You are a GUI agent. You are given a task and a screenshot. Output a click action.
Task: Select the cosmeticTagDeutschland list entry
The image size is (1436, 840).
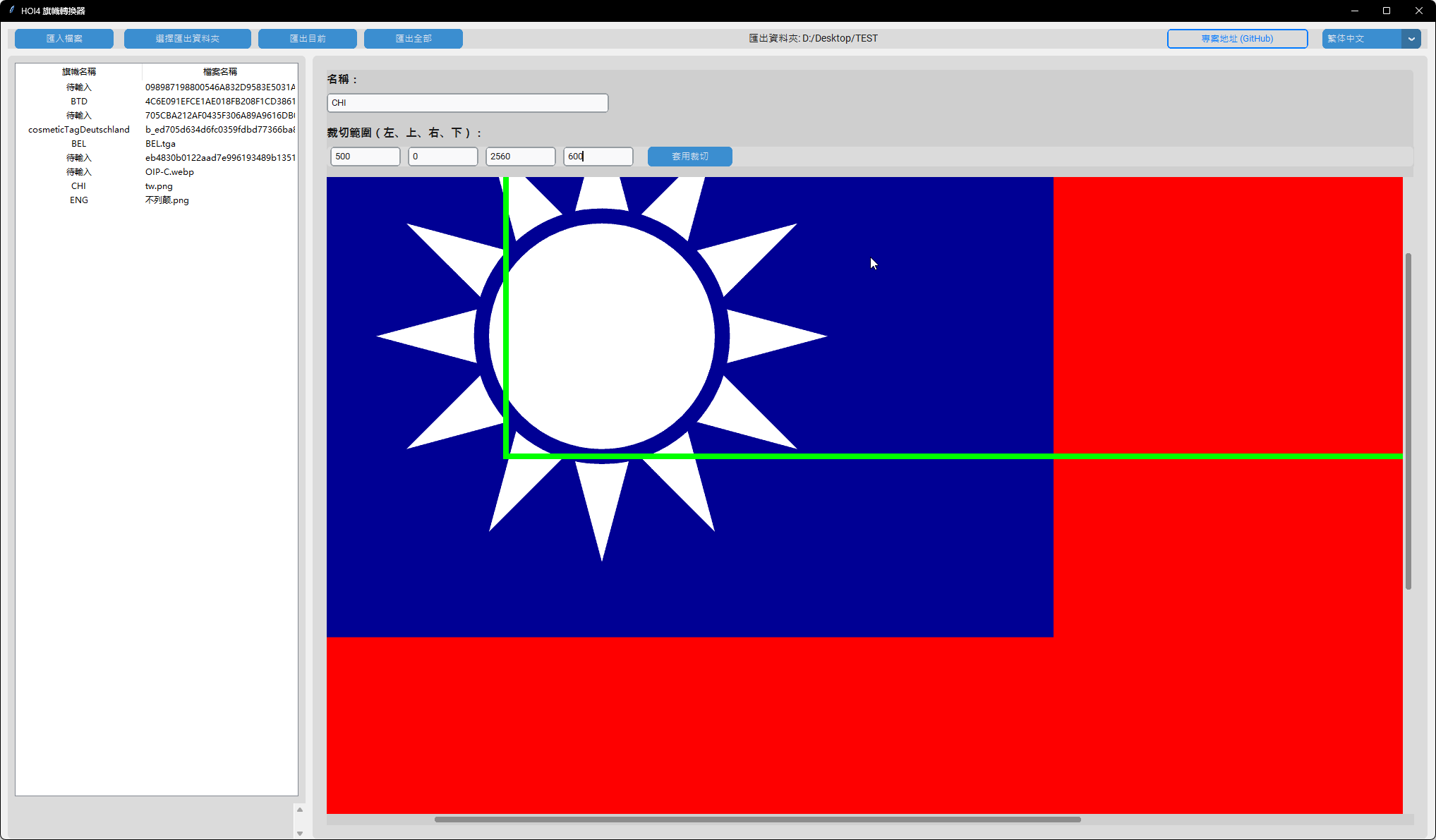(x=79, y=130)
